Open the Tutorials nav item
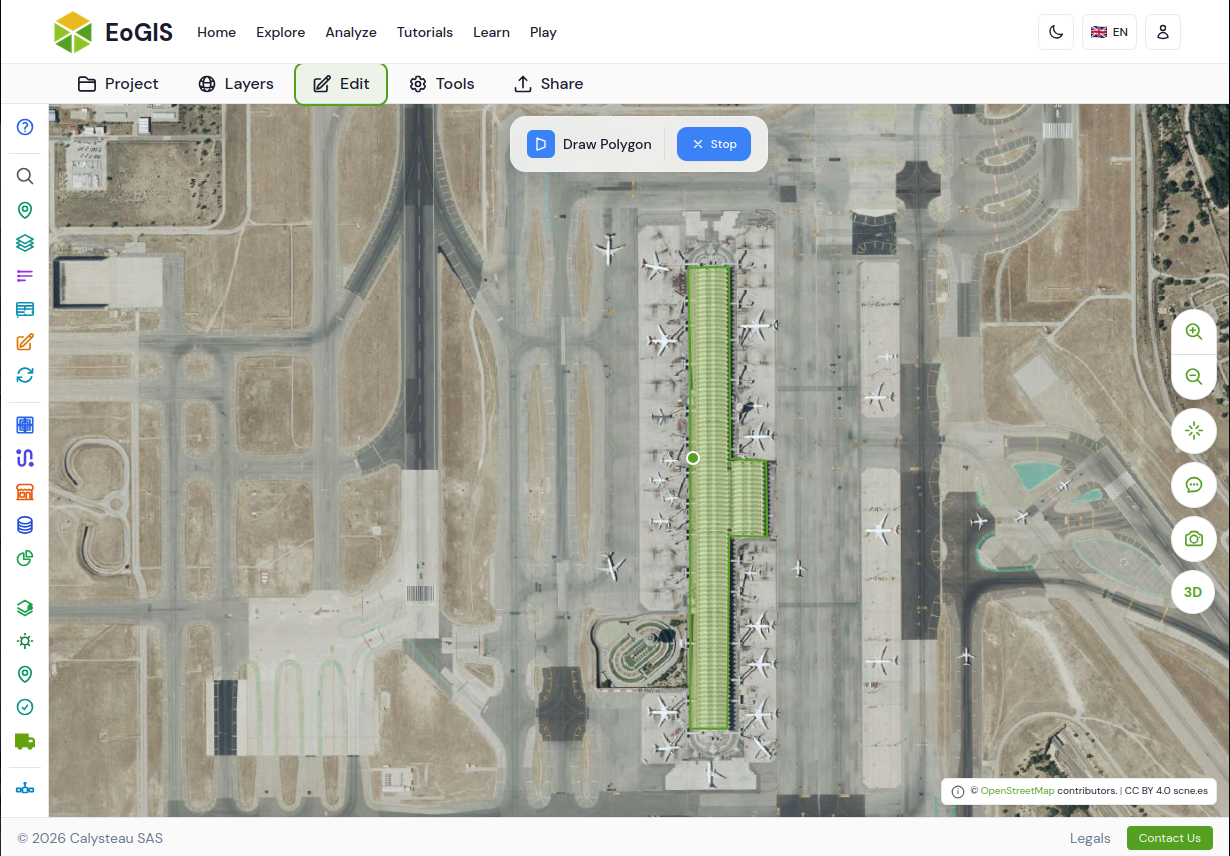 click(x=425, y=32)
